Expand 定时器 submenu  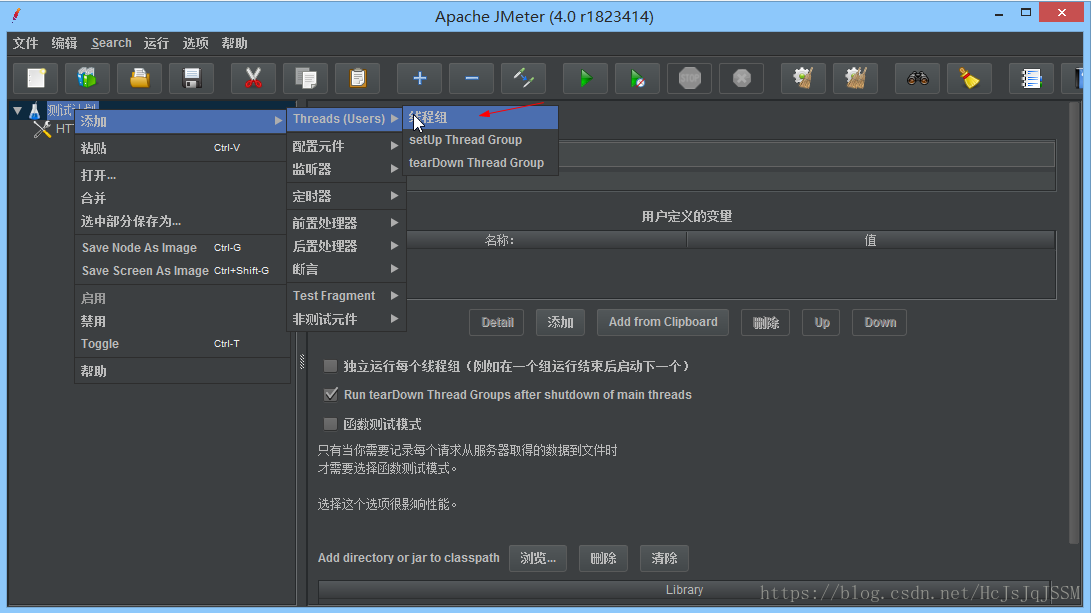pos(346,196)
